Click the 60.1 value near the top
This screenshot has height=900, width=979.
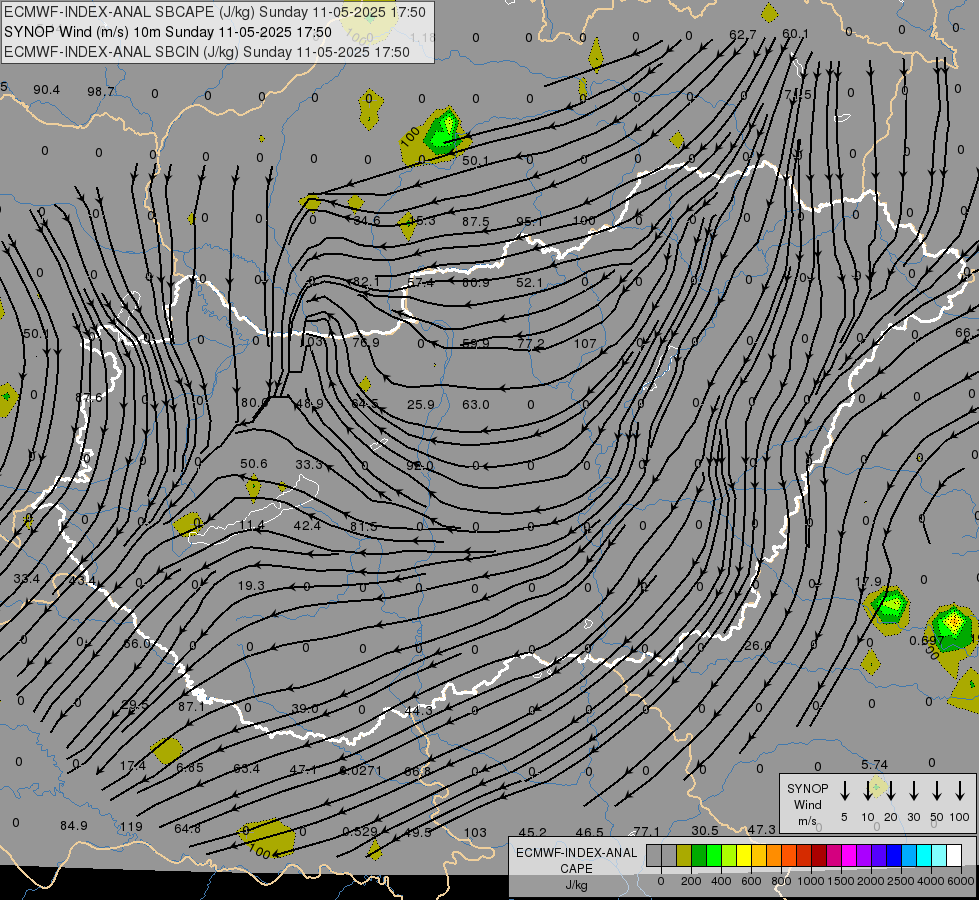pyautogui.click(x=795, y=34)
